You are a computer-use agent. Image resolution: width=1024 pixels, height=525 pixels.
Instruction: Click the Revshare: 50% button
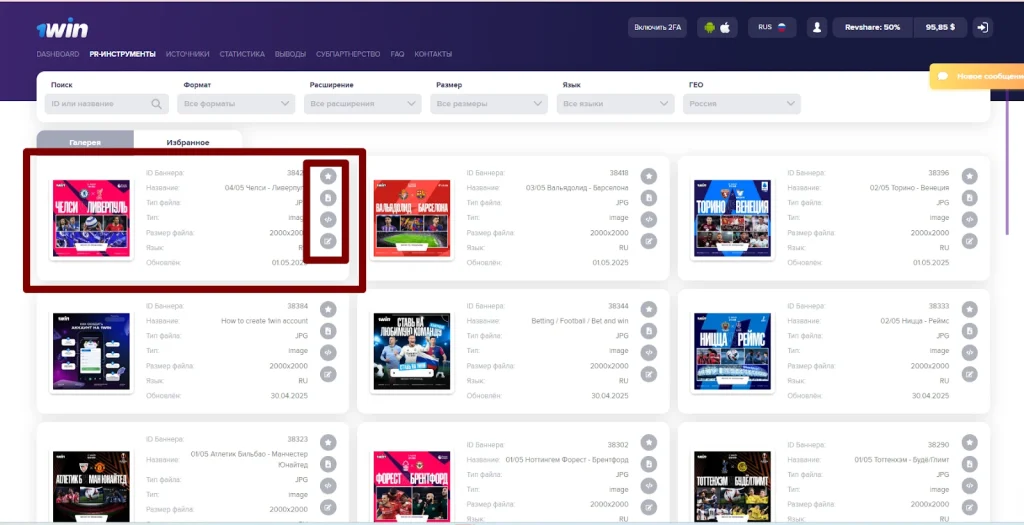pyautogui.click(x=872, y=27)
